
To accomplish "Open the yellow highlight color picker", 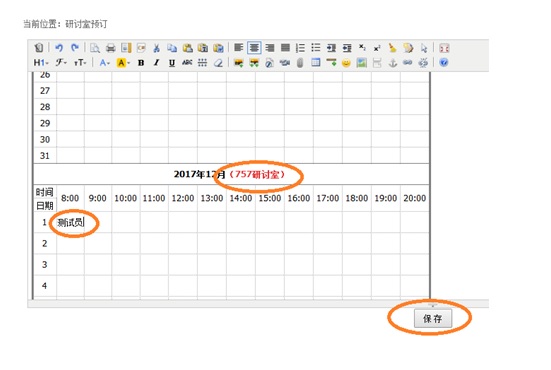I will click(x=123, y=63).
